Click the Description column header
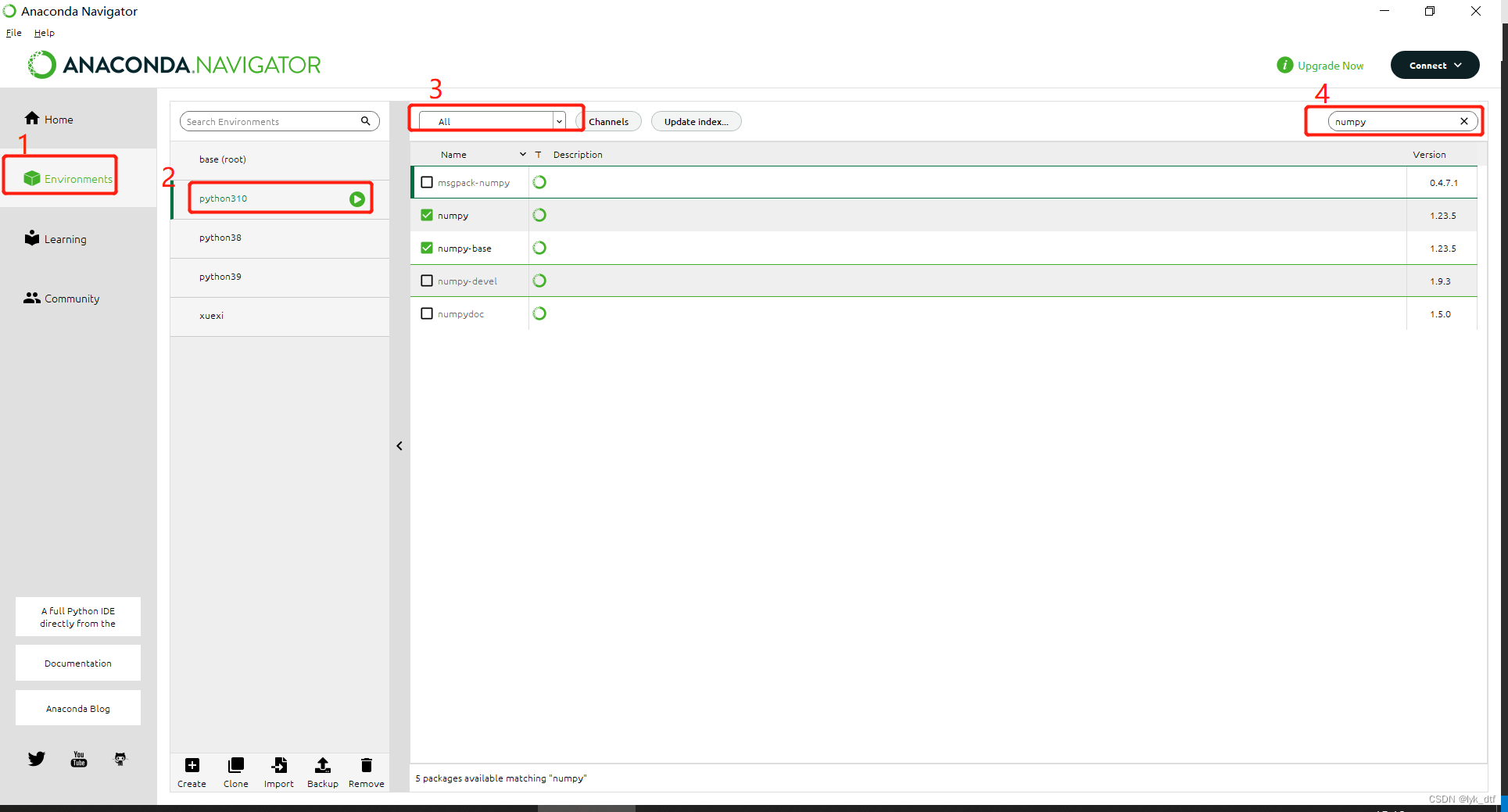 pyautogui.click(x=578, y=154)
